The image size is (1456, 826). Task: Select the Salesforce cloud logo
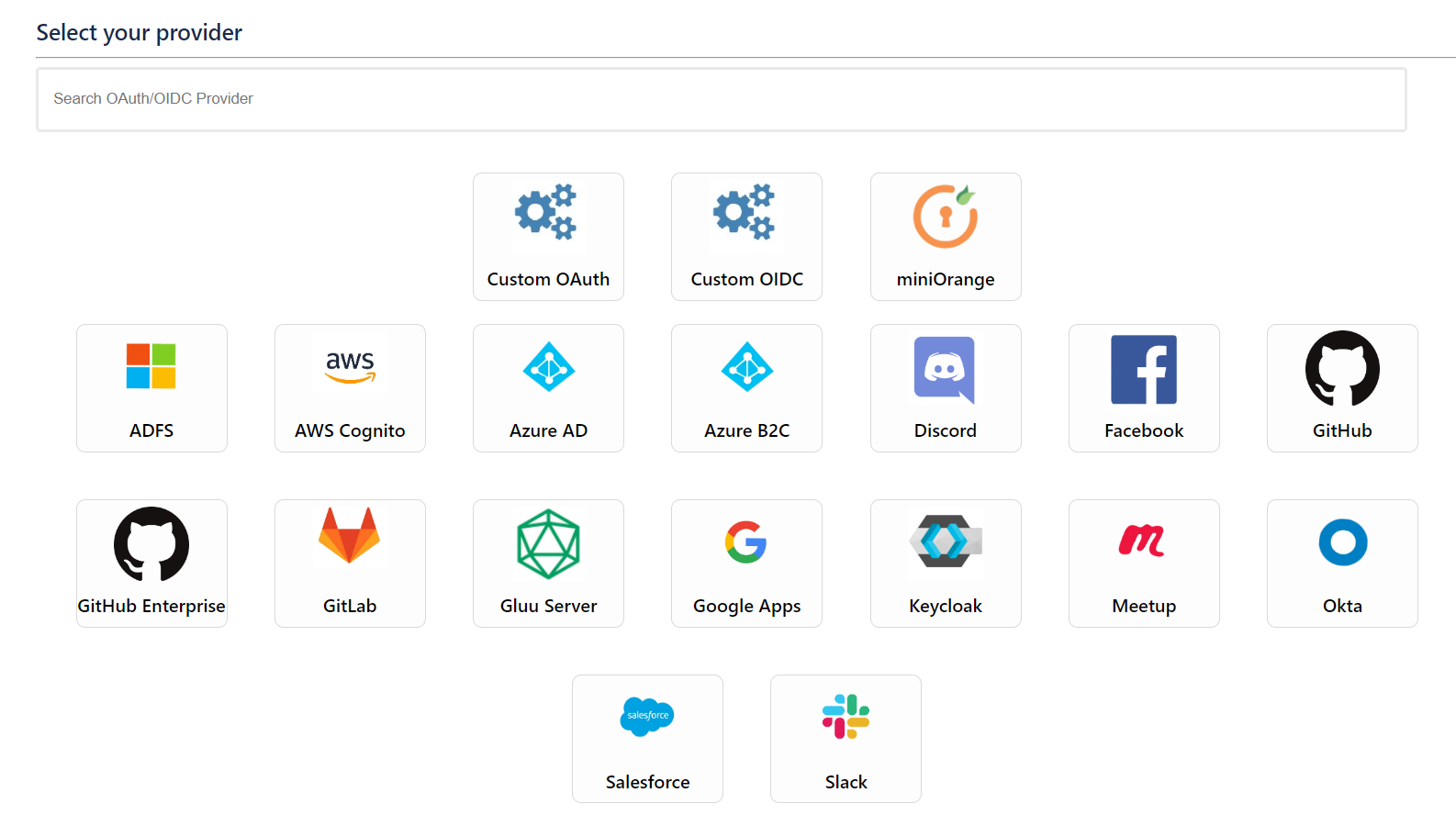pos(647,716)
